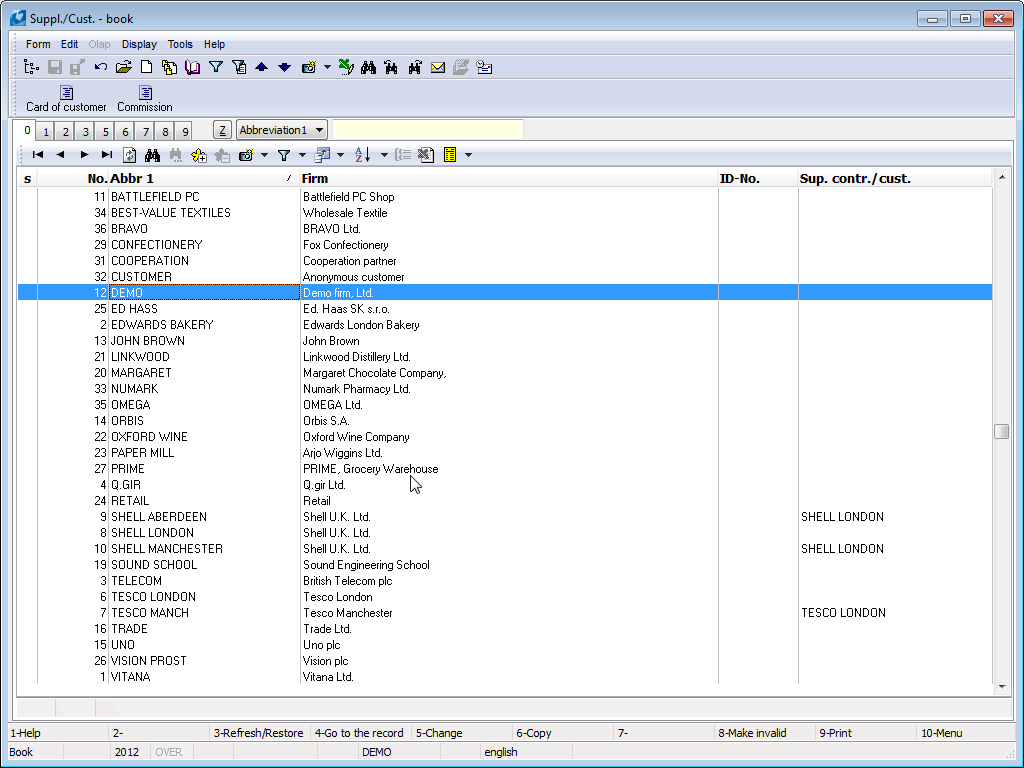Screen dimensions: 1024x768
Task: Click the camera snapshot icon in top toolbar
Action: click(309, 67)
